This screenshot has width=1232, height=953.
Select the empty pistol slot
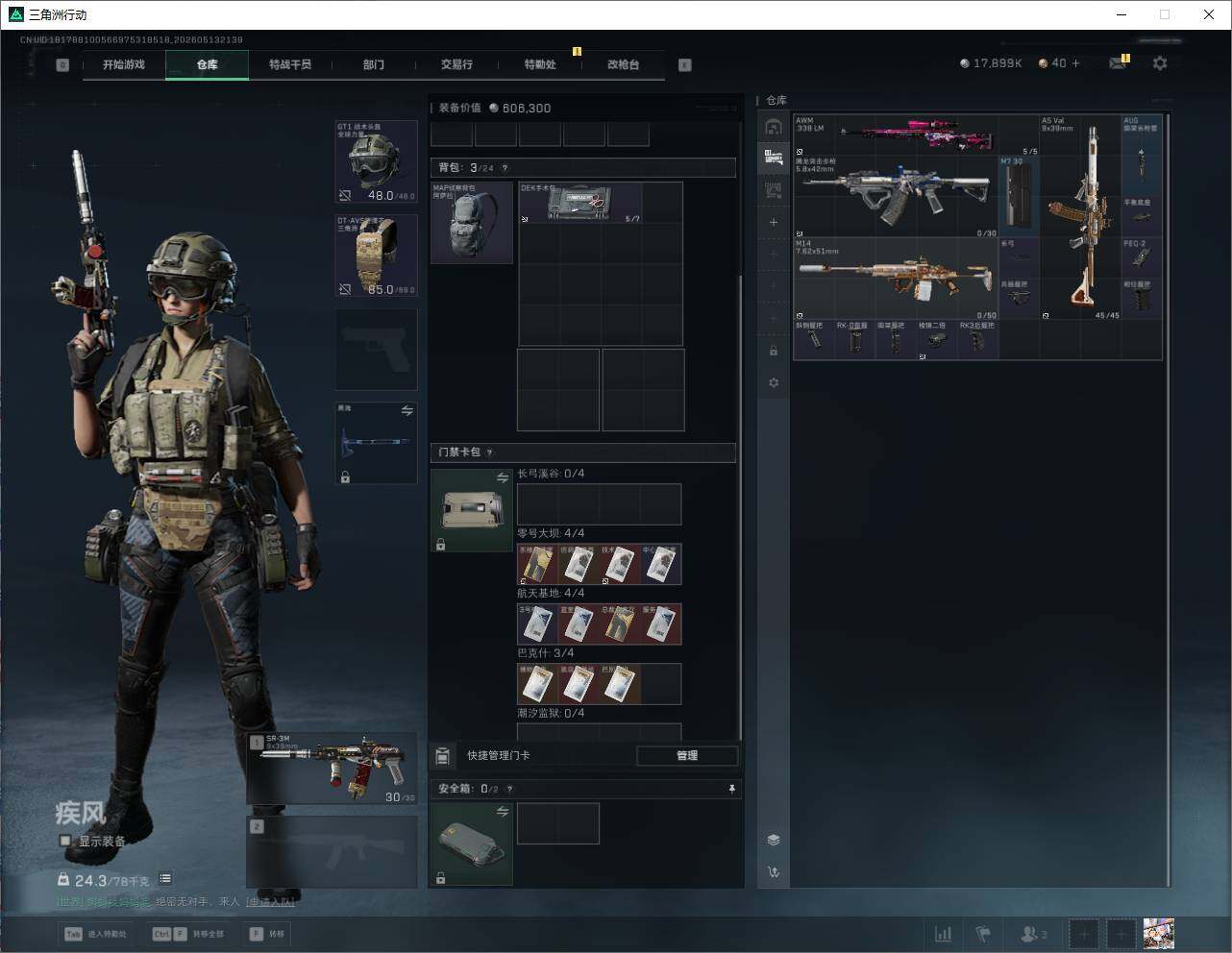coord(376,350)
